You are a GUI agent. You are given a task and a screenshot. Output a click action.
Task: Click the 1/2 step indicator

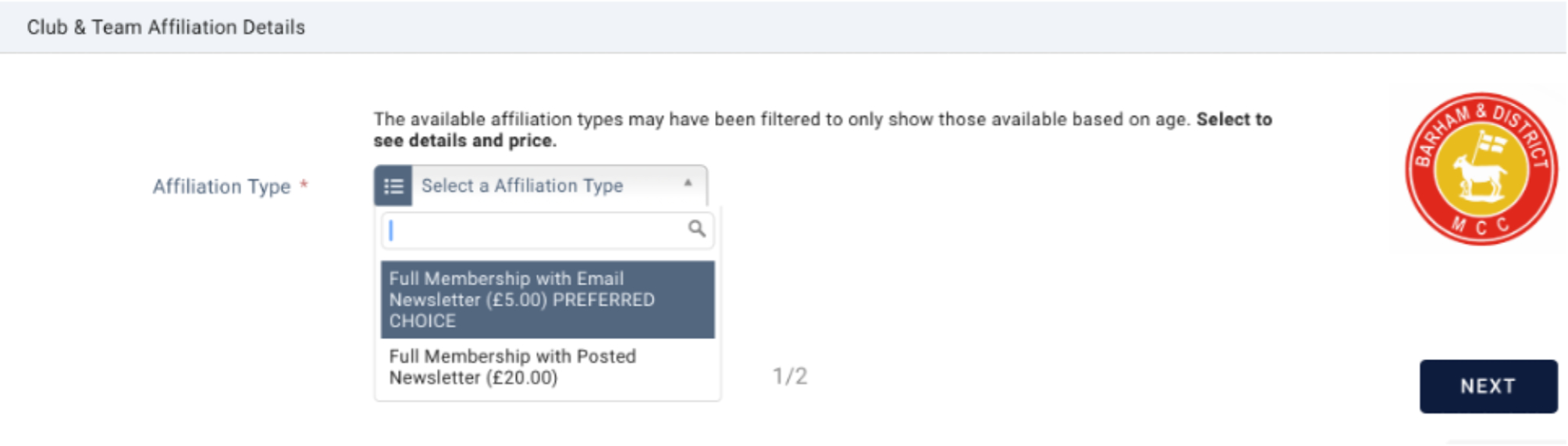790,376
